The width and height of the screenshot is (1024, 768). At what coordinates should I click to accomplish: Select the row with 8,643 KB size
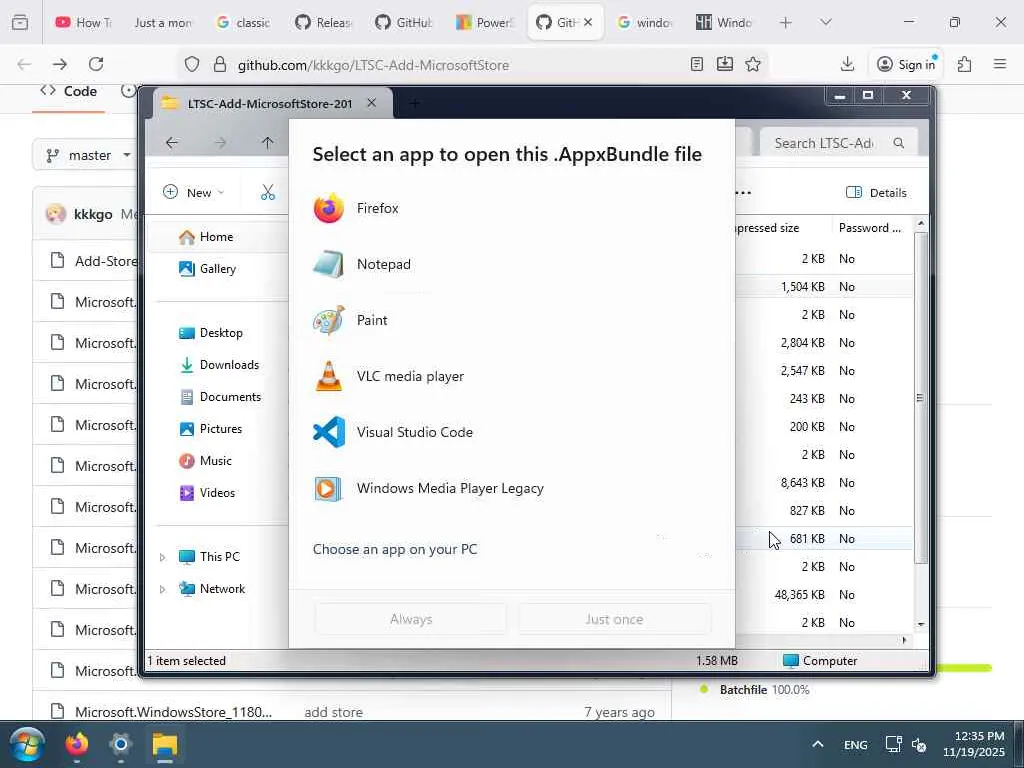click(x=823, y=483)
